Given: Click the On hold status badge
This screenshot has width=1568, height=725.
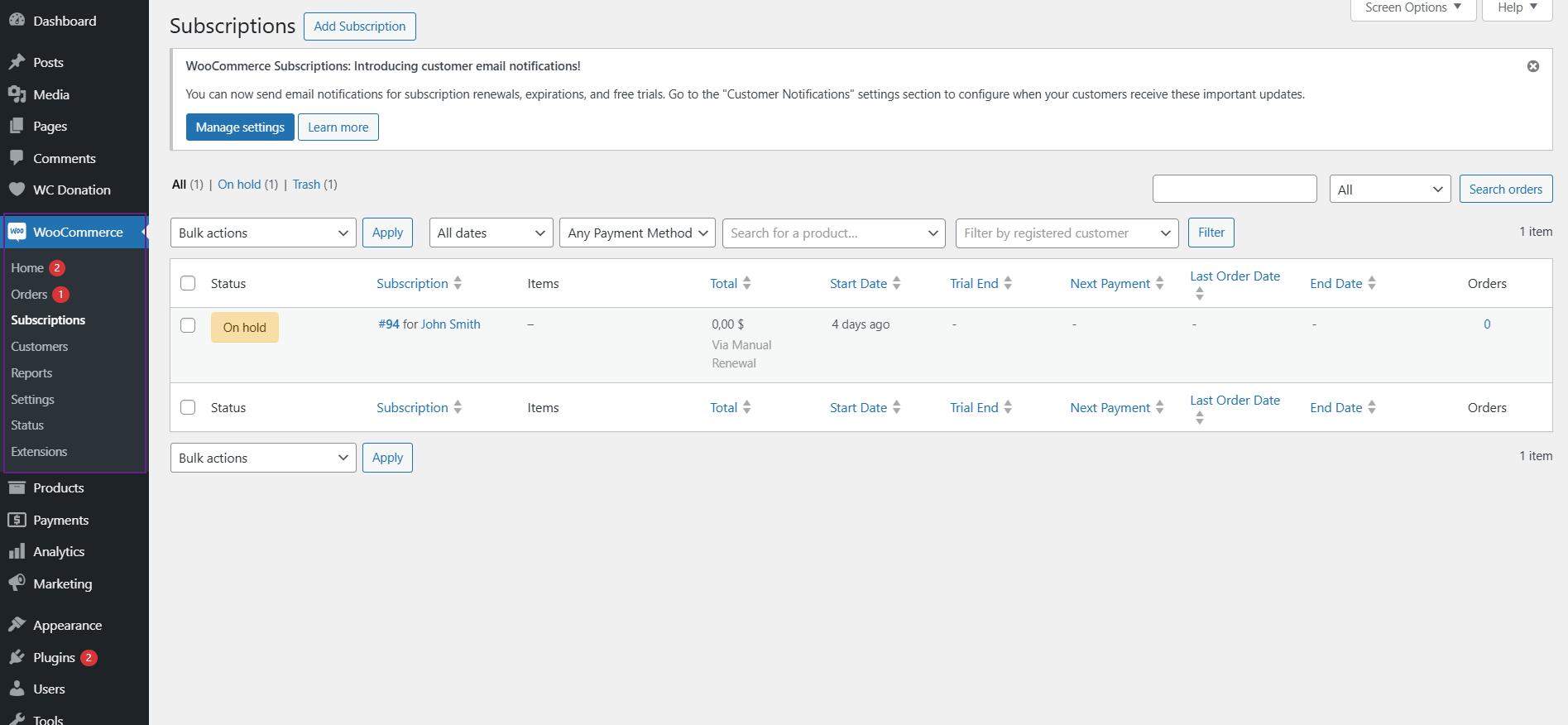Looking at the screenshot, I should point(245,328).
